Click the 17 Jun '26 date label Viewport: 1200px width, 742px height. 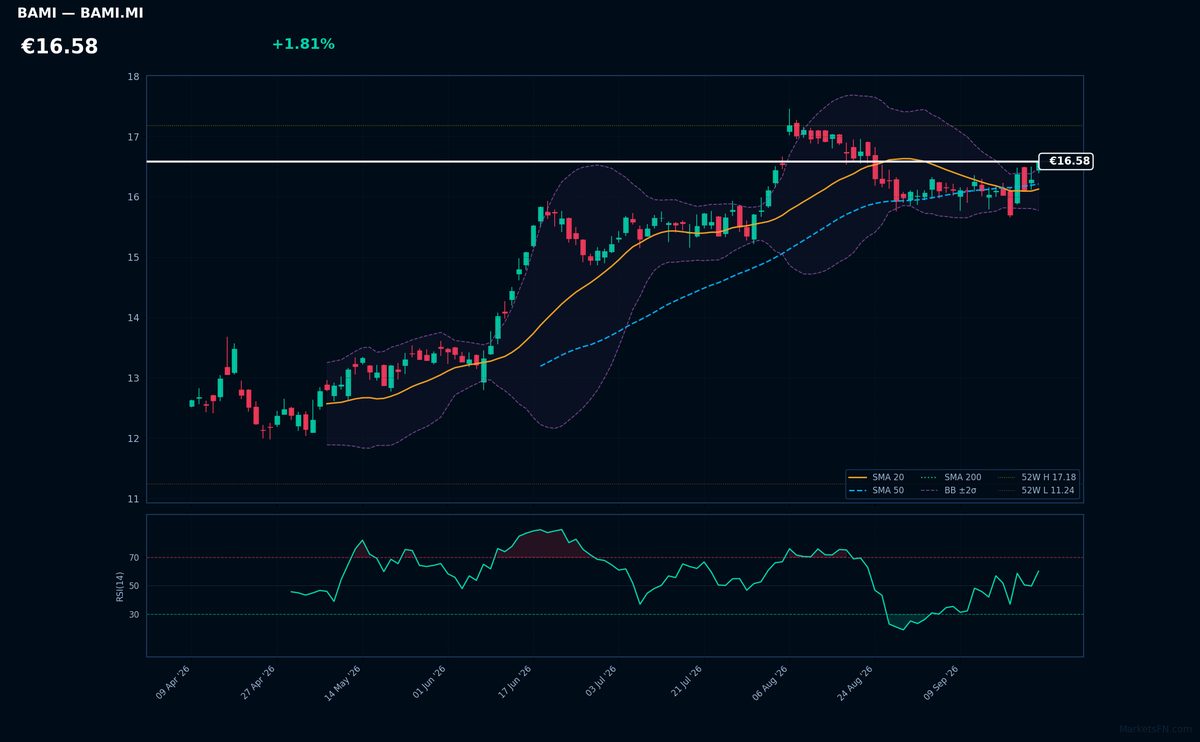pos(514,683)
